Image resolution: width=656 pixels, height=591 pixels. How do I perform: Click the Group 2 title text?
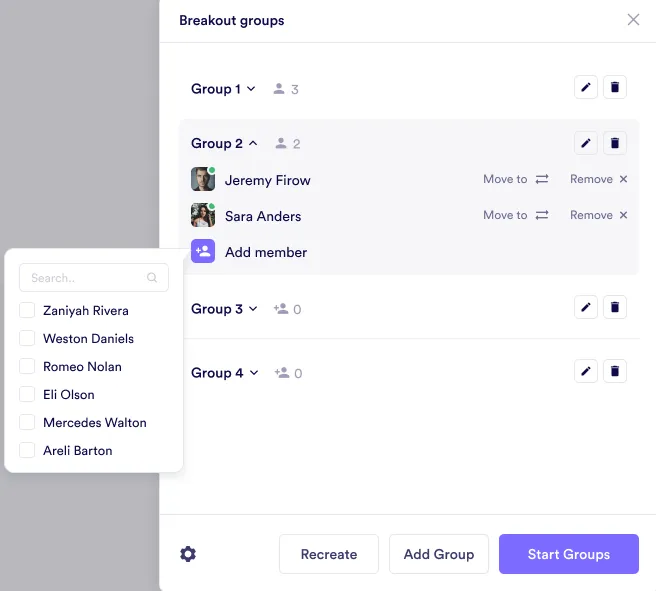(x=217, y=143)
